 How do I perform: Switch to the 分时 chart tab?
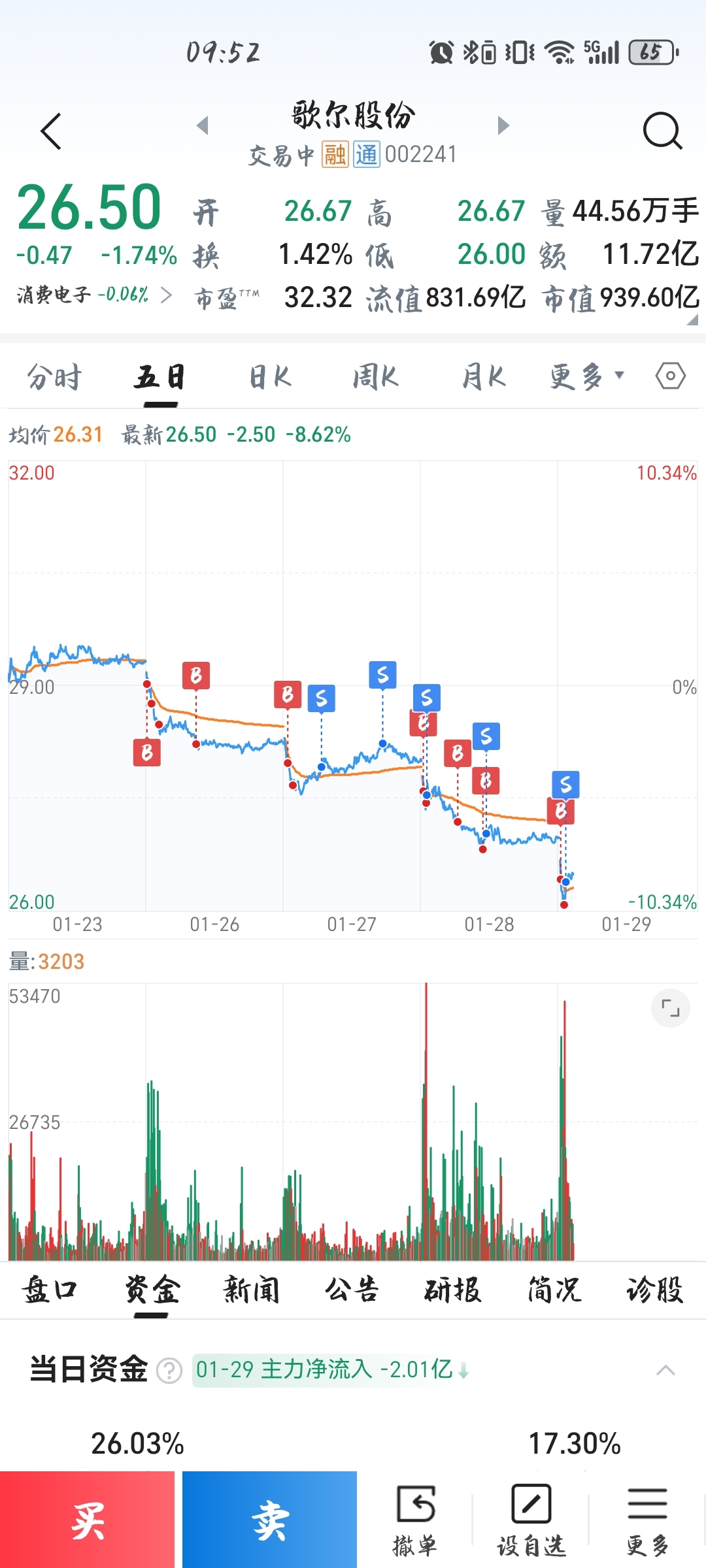[x=54, y=377]
